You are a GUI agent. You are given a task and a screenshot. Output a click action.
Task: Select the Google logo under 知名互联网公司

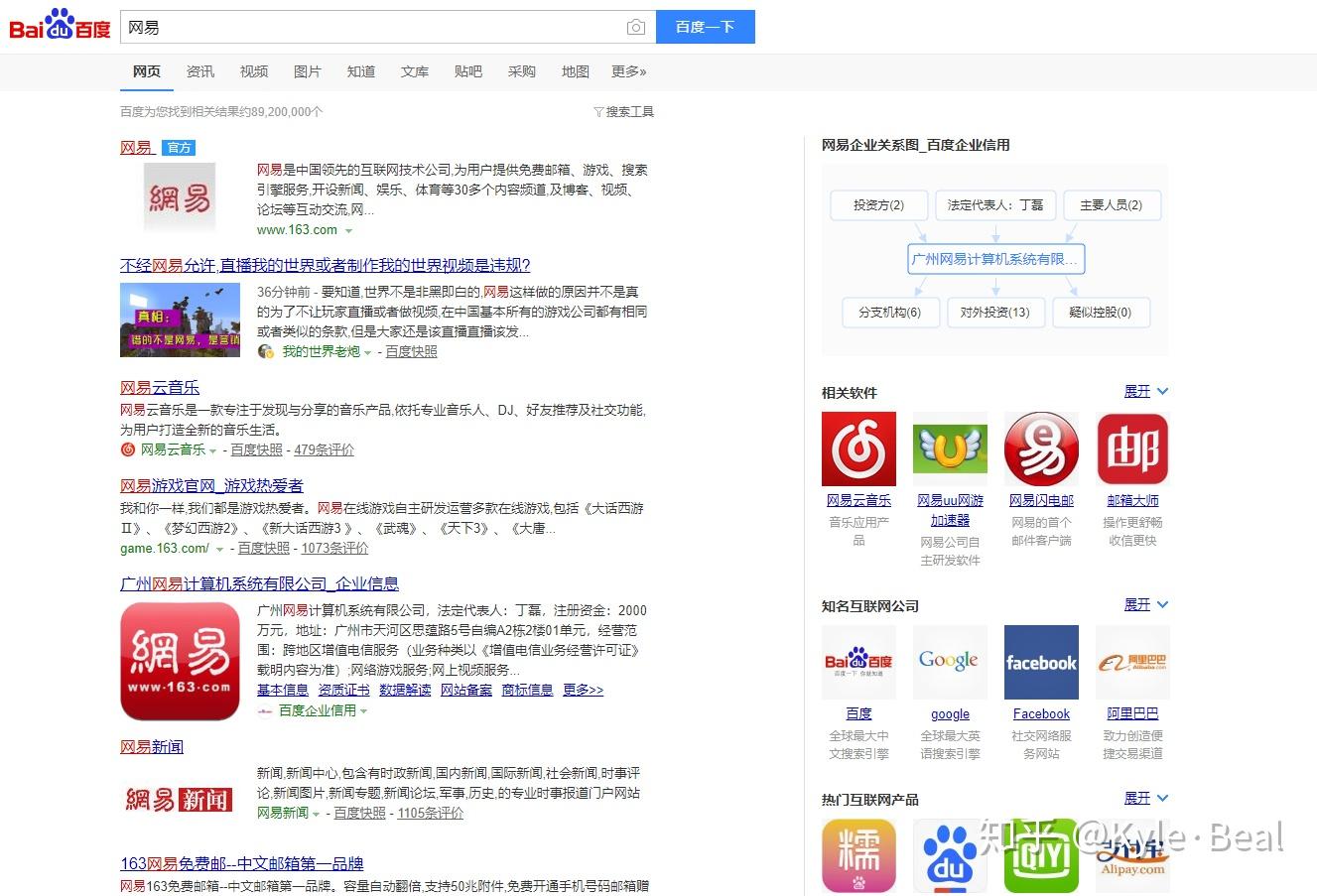[950, 661]
